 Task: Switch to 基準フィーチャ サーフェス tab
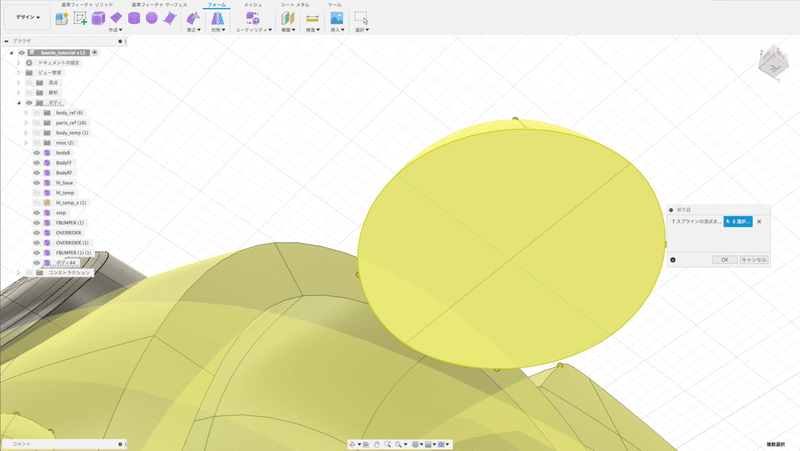(159, 5)
